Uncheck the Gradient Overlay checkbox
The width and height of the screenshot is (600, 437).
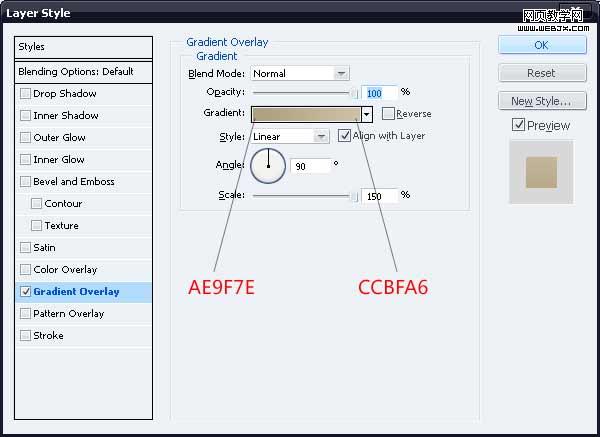coord(25,292)
